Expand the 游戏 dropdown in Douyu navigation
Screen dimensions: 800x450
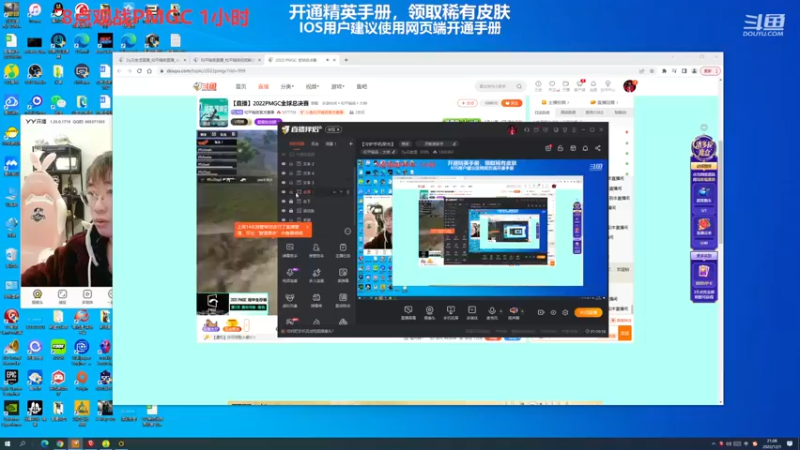pos(337,87)
